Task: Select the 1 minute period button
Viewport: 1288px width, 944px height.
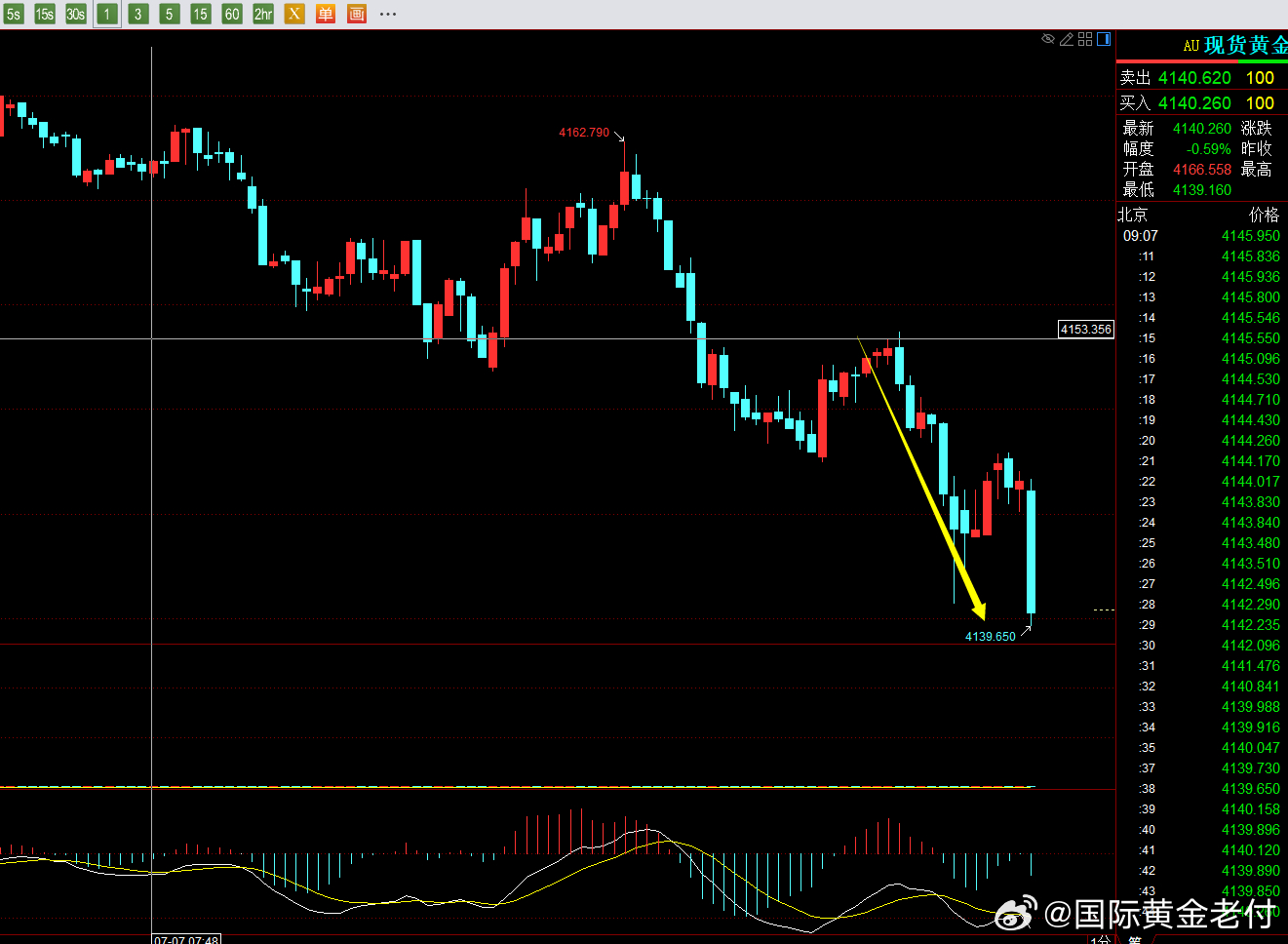Action: tap(107, 14)
